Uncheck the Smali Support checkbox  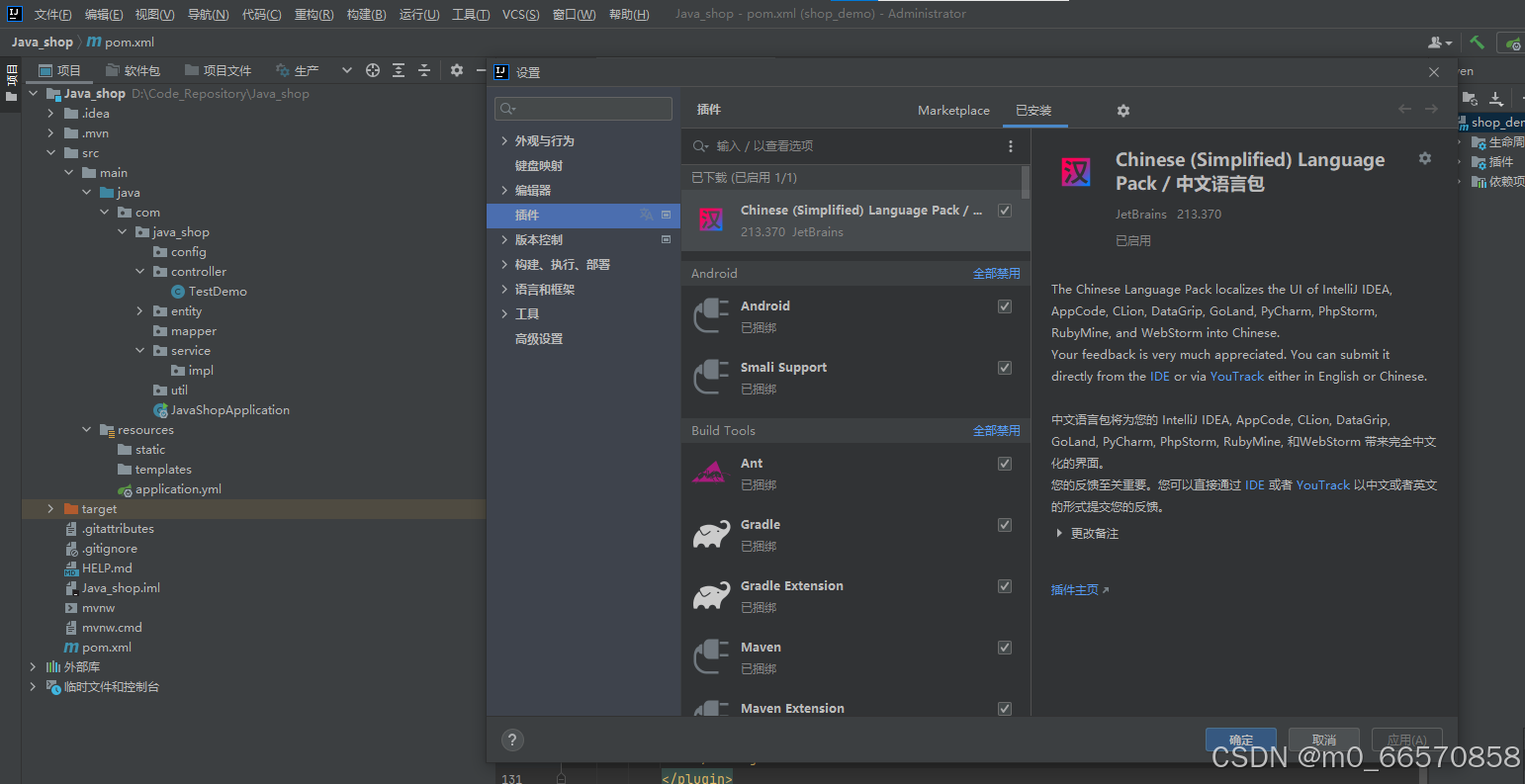pyautogui.click(x=1005, y=368)
